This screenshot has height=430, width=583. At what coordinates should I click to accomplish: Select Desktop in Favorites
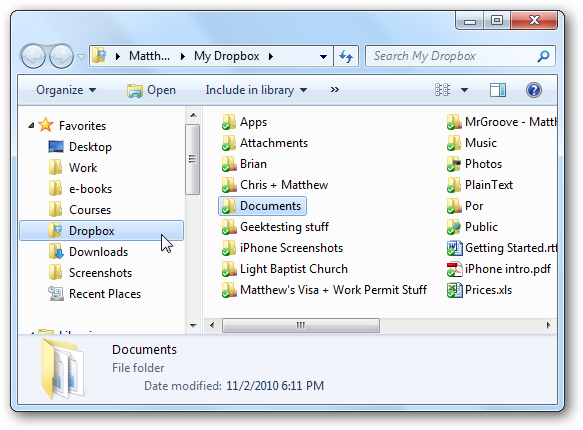coord(90,147)
